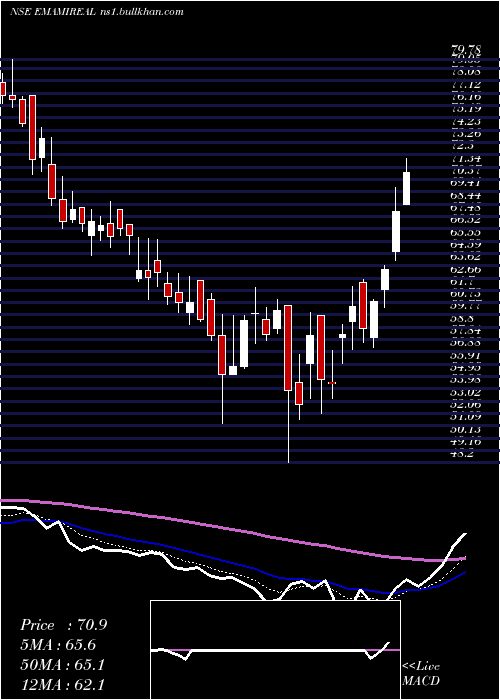500x700 pixels.
Task: Click the <<Live MACD label
Action: pos(421,673)
